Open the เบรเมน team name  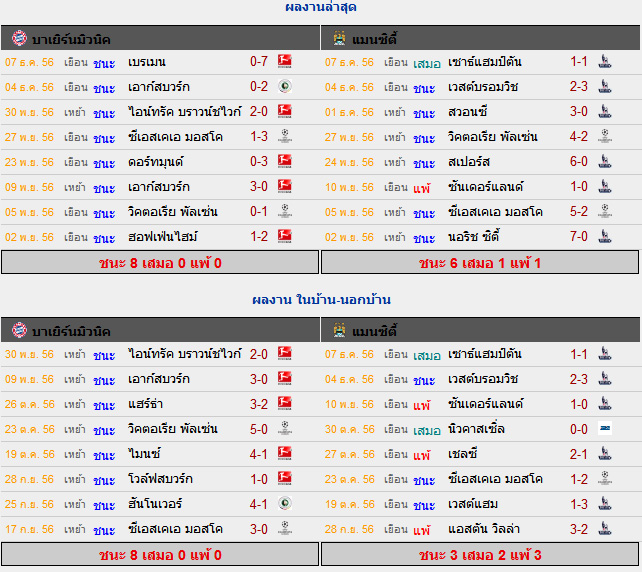pyautogui.click(x=147, y=62)
